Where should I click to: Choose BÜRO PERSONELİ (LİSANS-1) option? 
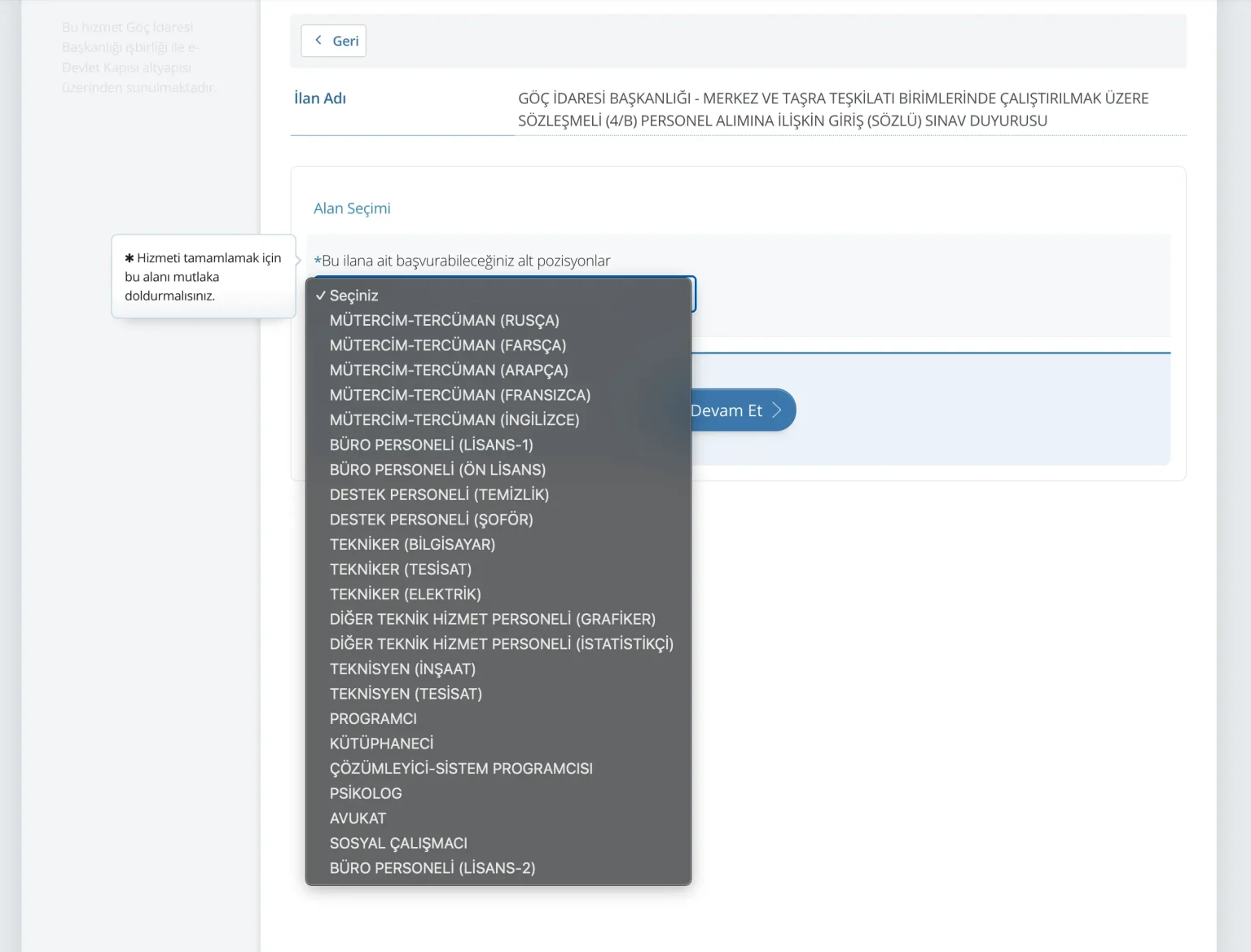click(431, 445)
